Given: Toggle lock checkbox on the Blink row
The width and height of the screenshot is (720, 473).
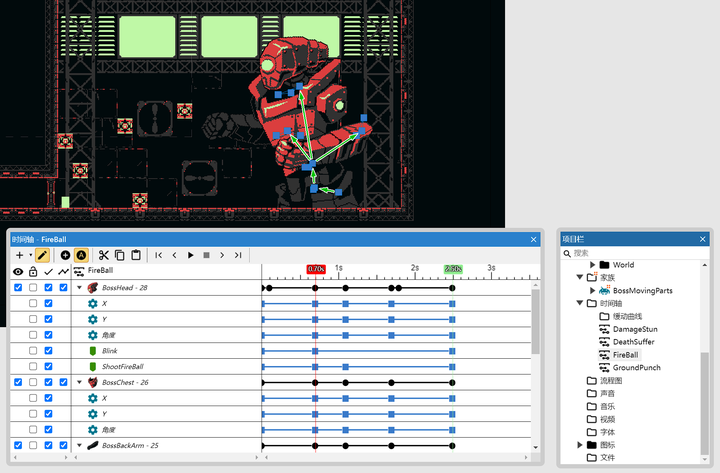Looking at the screenshot, I should (33, 351).
